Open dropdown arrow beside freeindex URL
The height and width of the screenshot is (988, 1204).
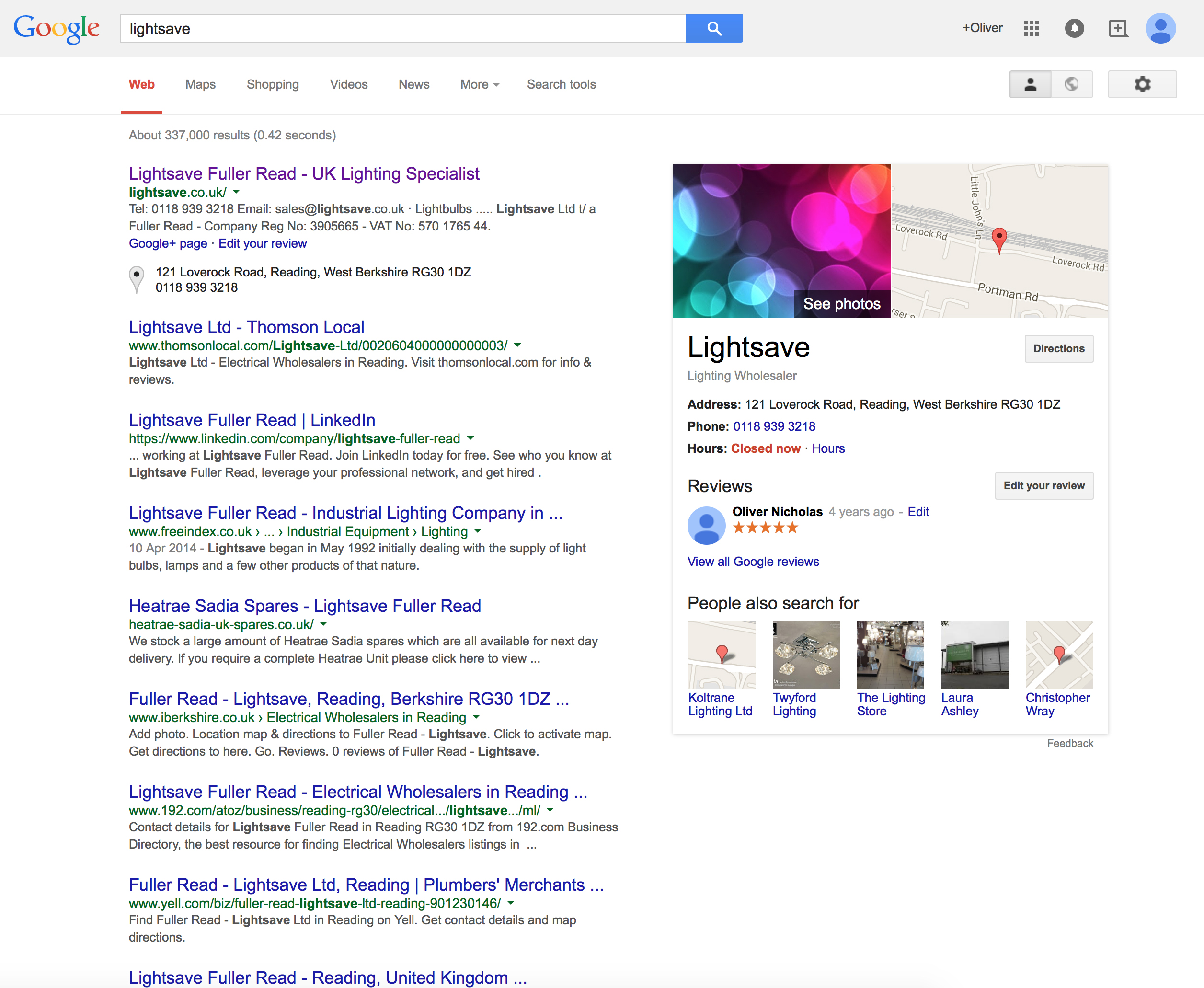click(x=477, y=531)
